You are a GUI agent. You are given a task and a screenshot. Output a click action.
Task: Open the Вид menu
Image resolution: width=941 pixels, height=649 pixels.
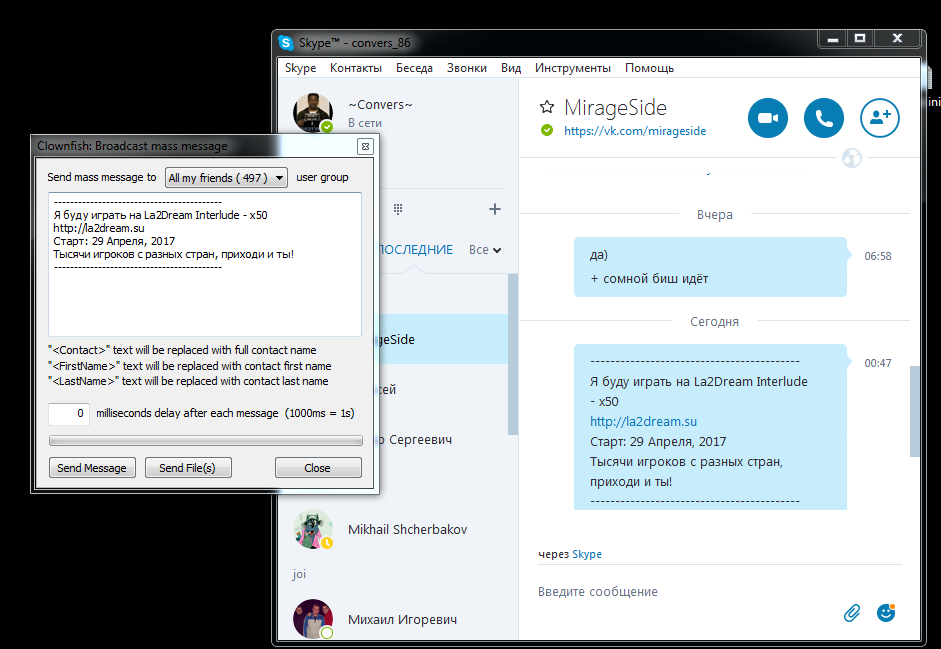pyautogui.click(x=511, y=68)
